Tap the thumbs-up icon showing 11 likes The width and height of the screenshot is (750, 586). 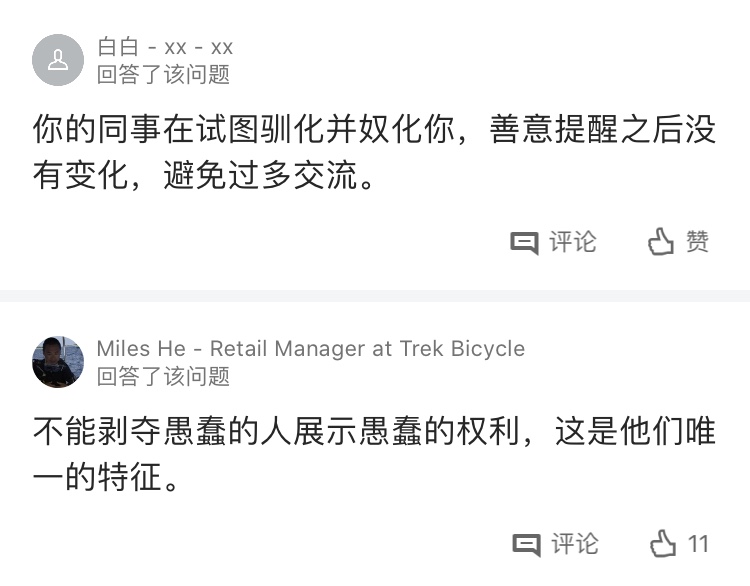click(x=663, y=543)
